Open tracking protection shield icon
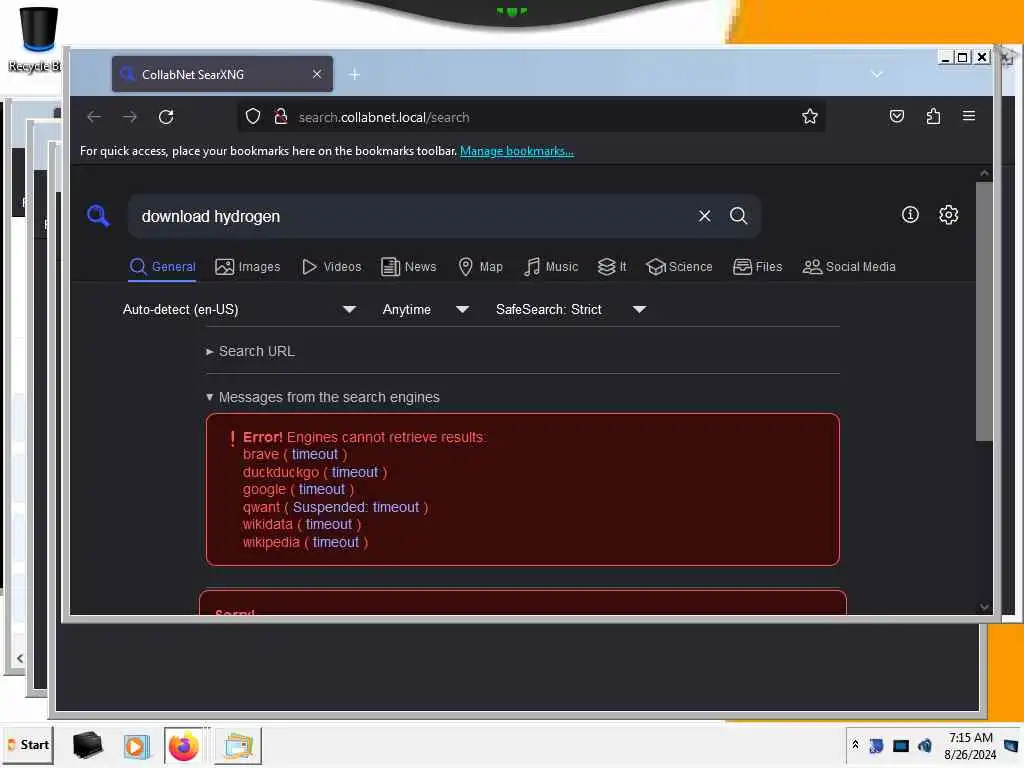Viewport: 1024px width, 768px height. [x=253, y=117]
